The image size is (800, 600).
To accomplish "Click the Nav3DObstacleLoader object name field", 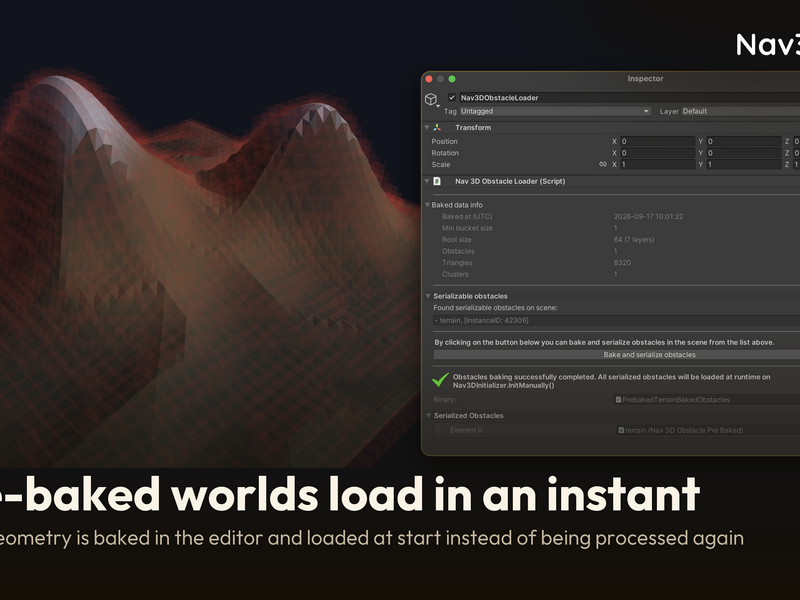I will pyautogui.click(x=630, y=97).
